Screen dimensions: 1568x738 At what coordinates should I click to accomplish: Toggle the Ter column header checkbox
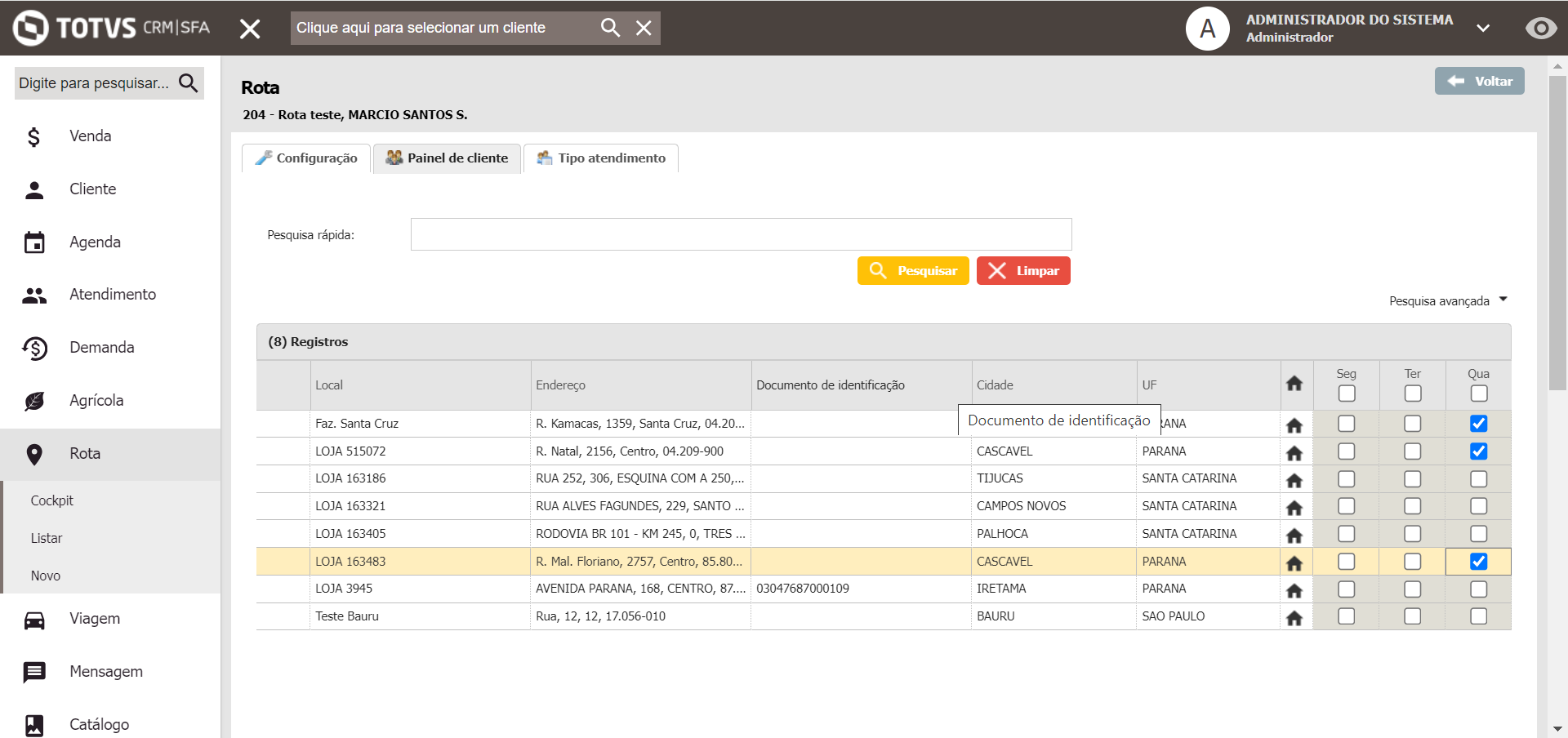(x=1413, y=393)
